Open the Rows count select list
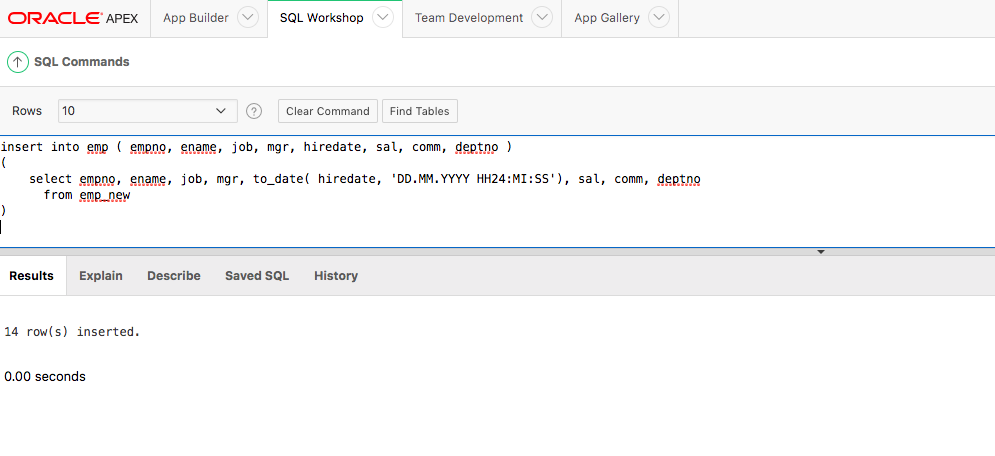995x456 pixels. (x=147, y=111)
